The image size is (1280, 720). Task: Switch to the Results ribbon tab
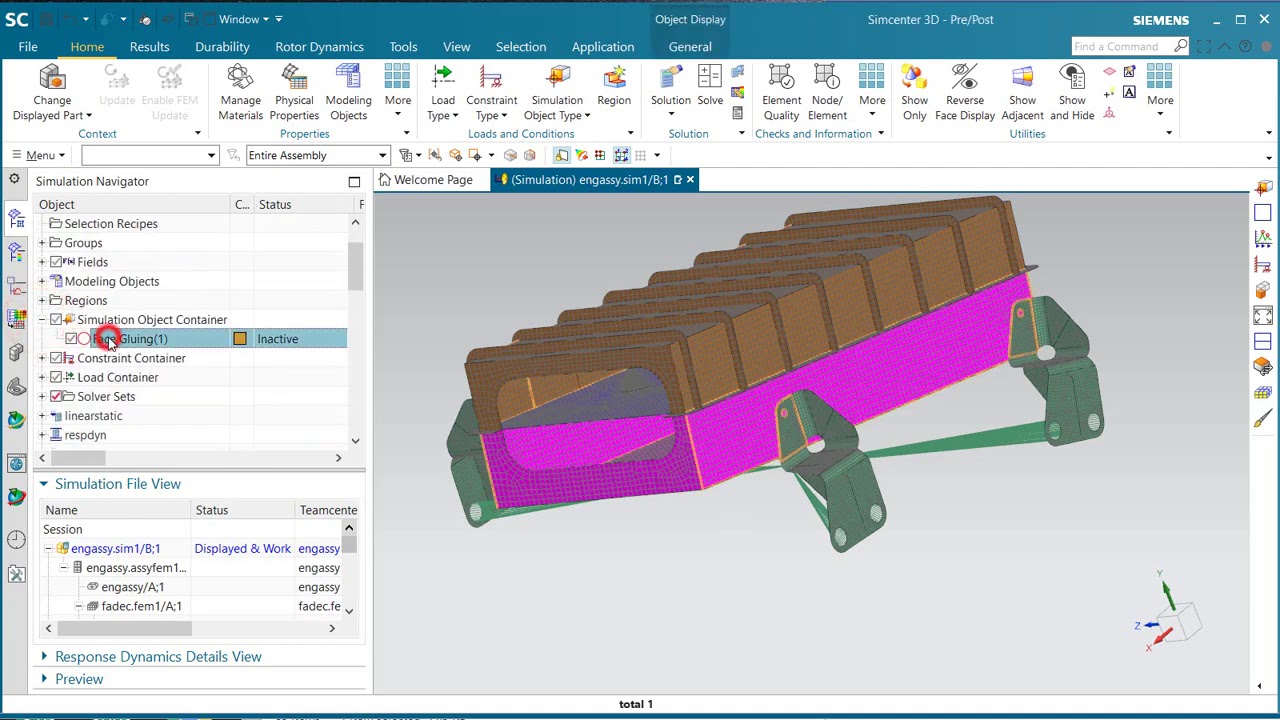click(x=149, y=47)
